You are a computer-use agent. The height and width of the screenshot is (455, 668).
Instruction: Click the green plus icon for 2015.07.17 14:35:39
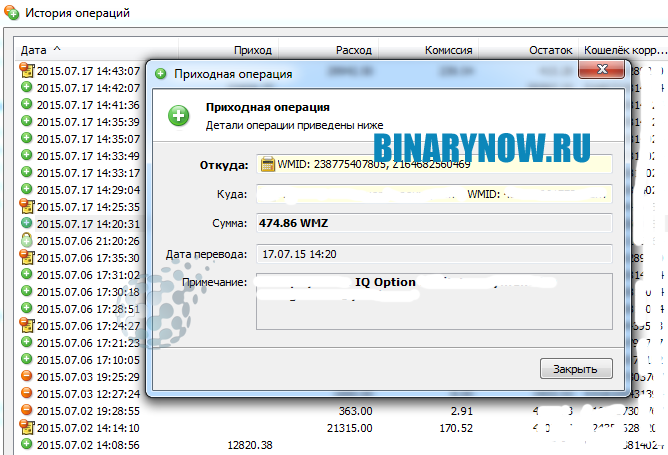coord(26,121)
